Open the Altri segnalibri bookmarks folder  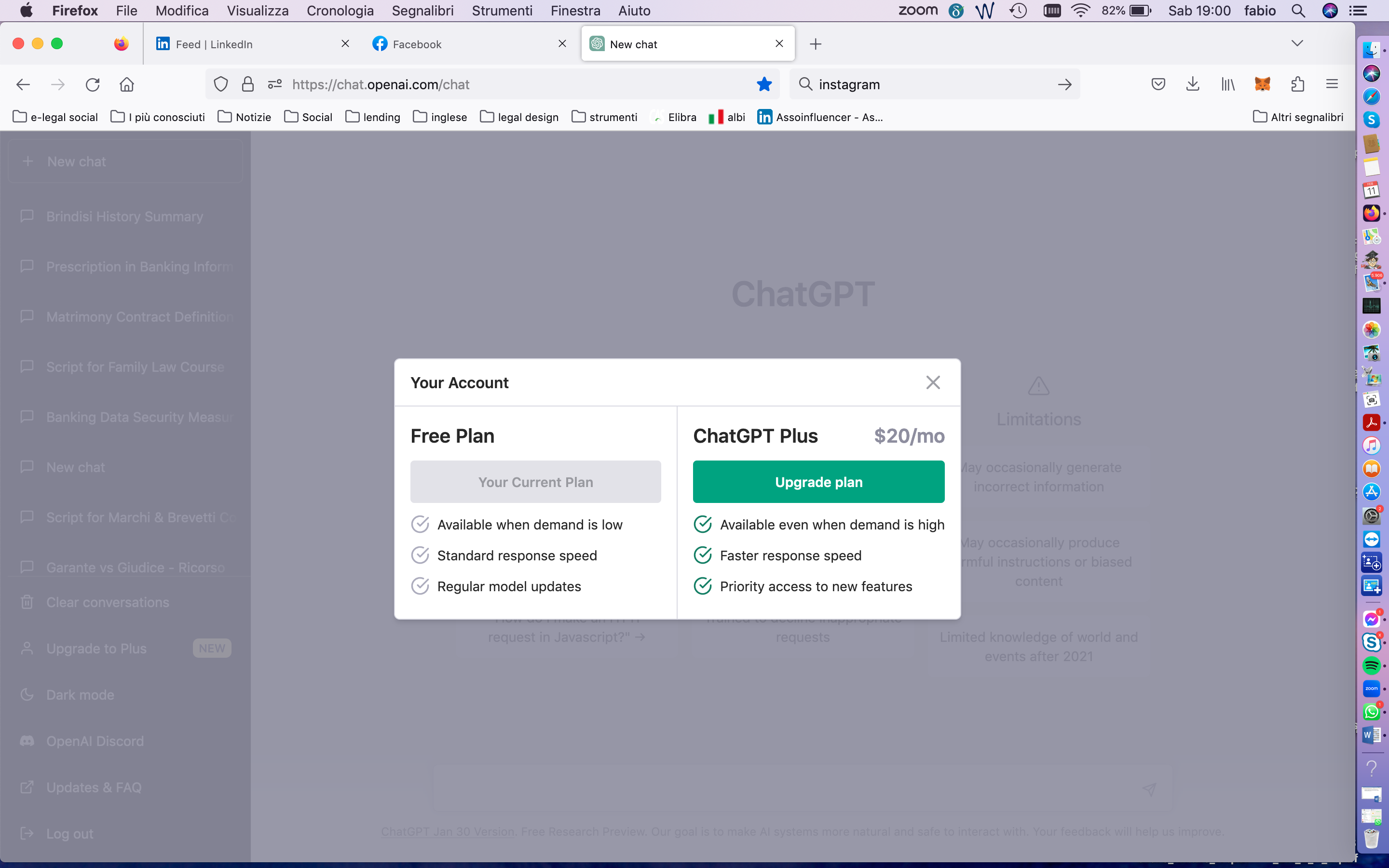pos(1298,117)
